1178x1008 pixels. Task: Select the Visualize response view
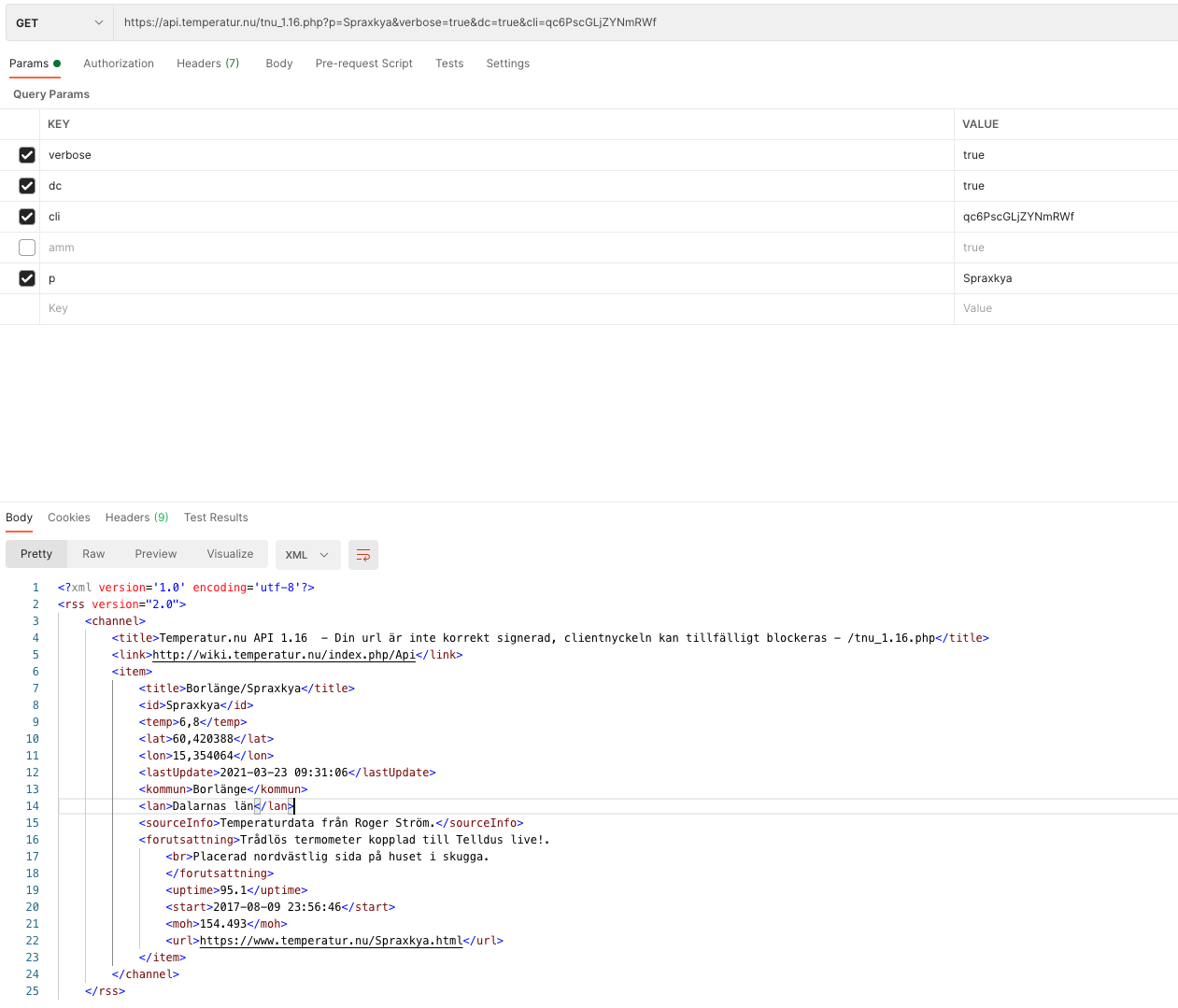tap(230, 554)
